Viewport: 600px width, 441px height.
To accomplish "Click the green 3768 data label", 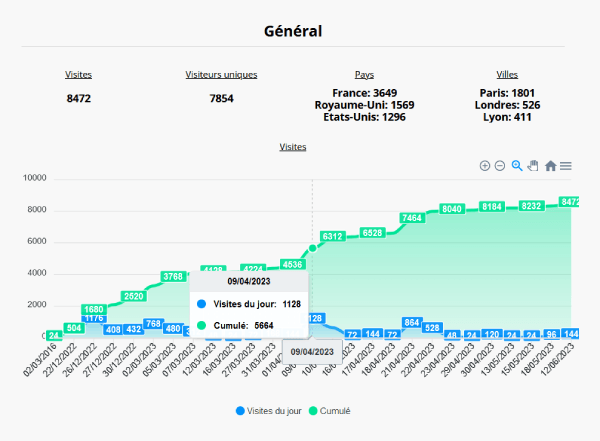I will (x=173, y=276).
